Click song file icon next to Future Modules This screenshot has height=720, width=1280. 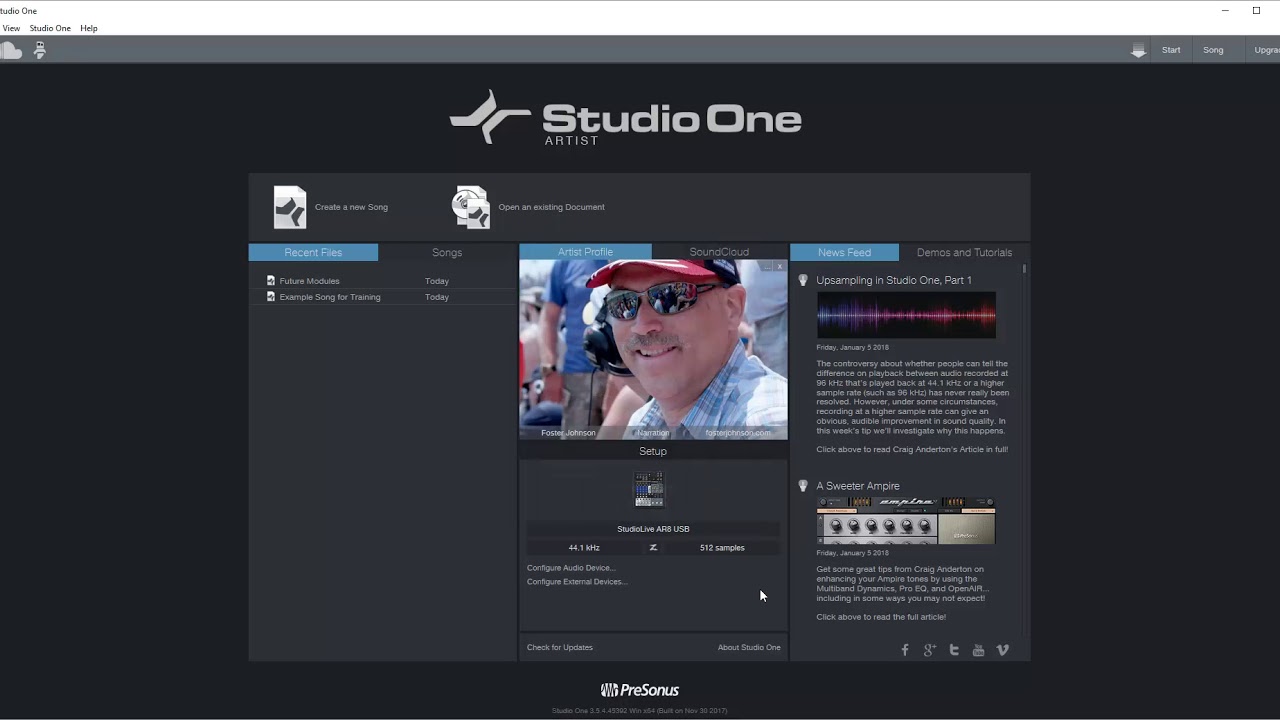[270, 281]
